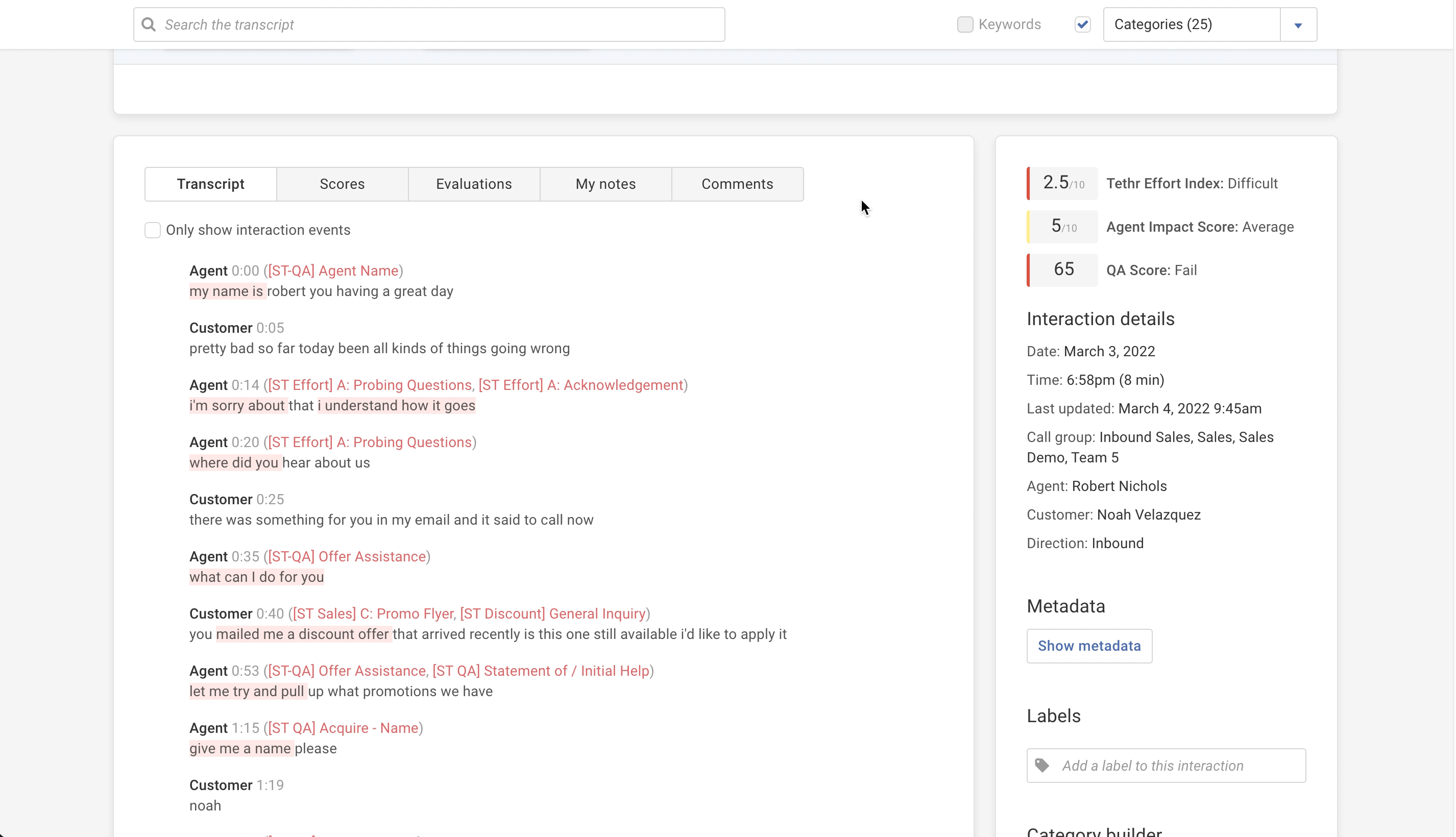Click the Tethr Effort Index score badge
1456x837 pixels.
tap(1063, 183)
